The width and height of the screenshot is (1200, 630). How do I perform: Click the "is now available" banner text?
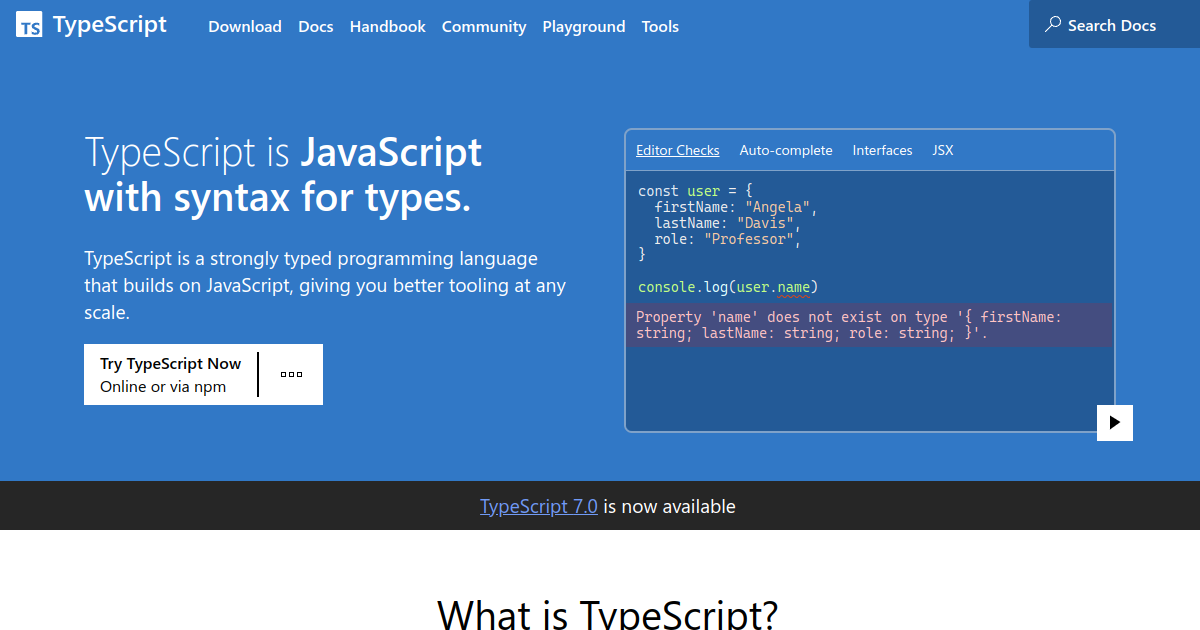(x=669, y=506)
